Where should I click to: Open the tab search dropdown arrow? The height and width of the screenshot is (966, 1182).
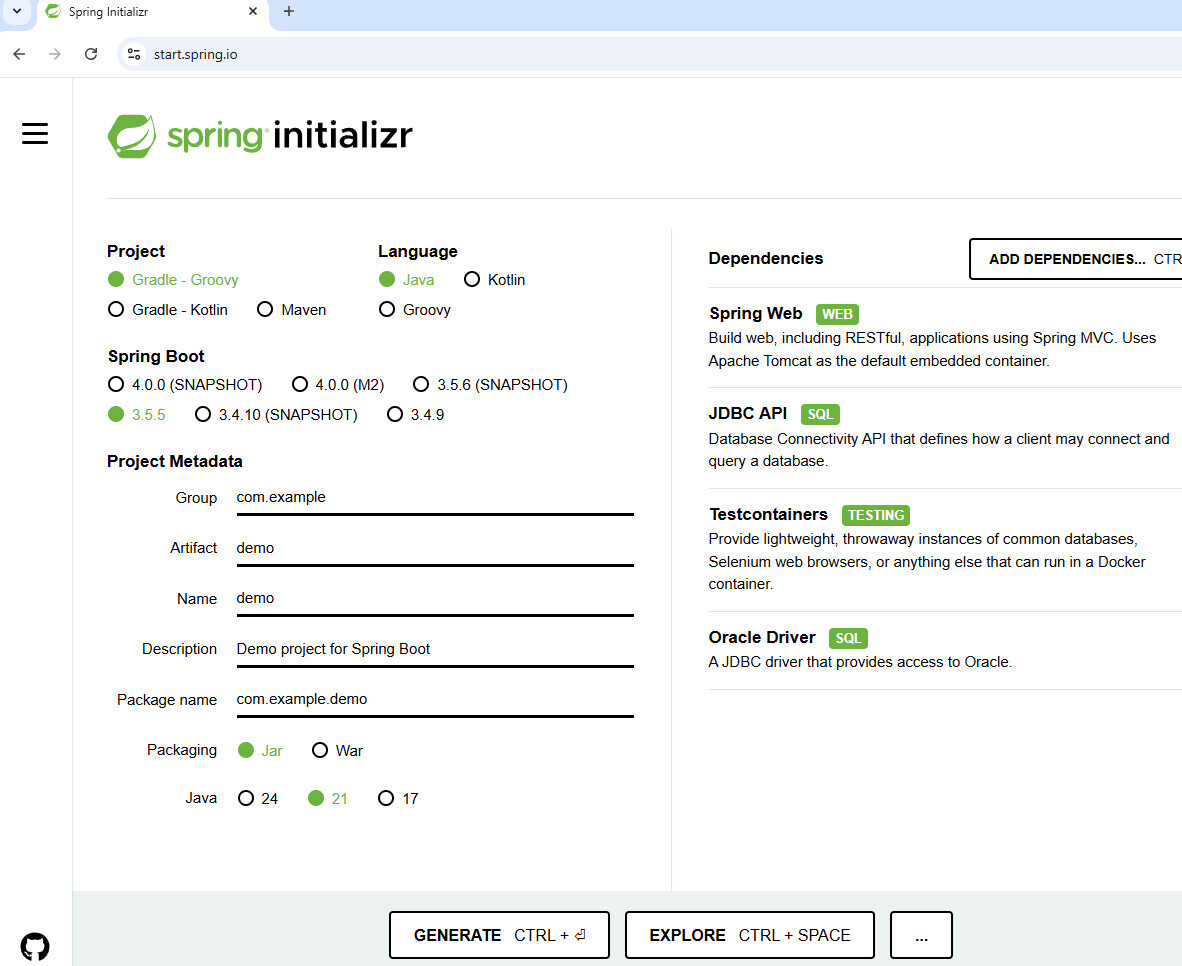point(17,11)
